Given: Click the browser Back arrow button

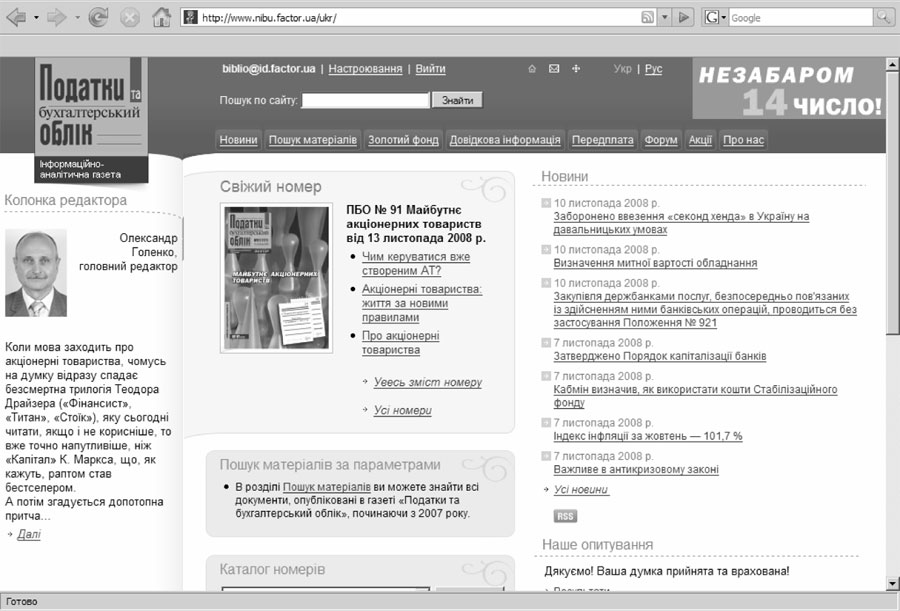Looking at the screenshot, I should (16, 18).
